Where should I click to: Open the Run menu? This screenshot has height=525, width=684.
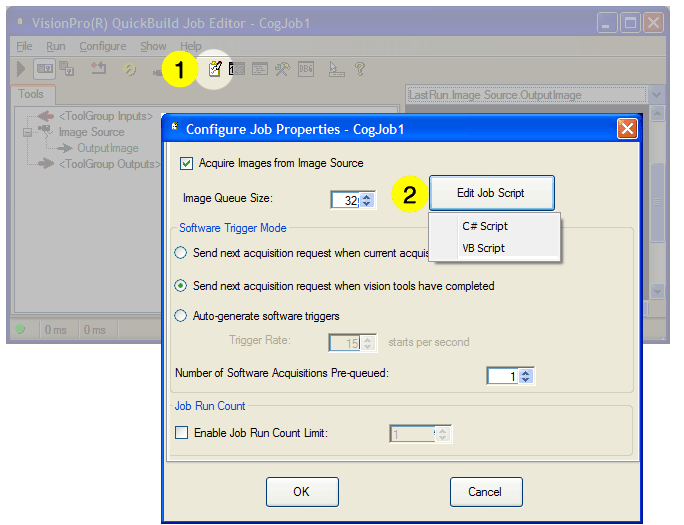[x=56, y=46]
